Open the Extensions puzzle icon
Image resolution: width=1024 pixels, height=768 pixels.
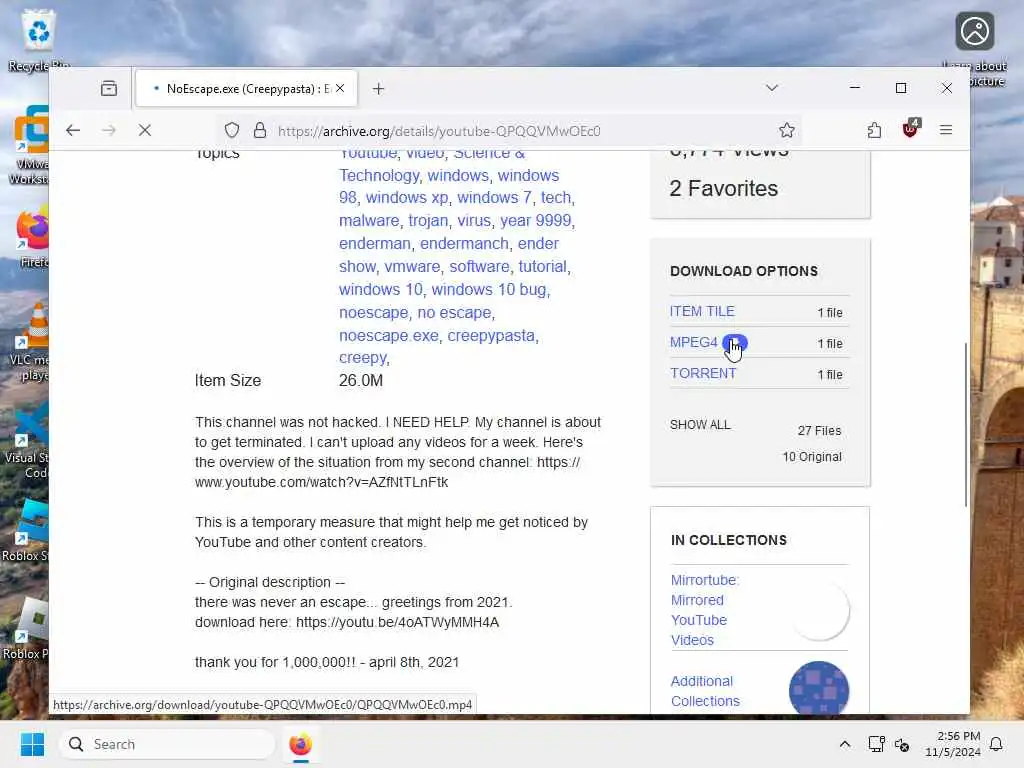click(x=874, y=130)
